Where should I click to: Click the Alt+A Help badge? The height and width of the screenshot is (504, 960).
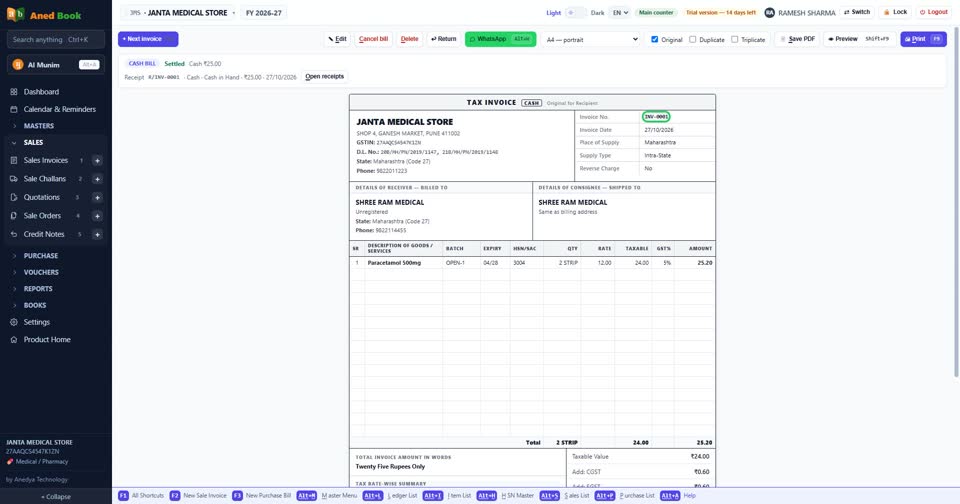[x=670, y=495]
